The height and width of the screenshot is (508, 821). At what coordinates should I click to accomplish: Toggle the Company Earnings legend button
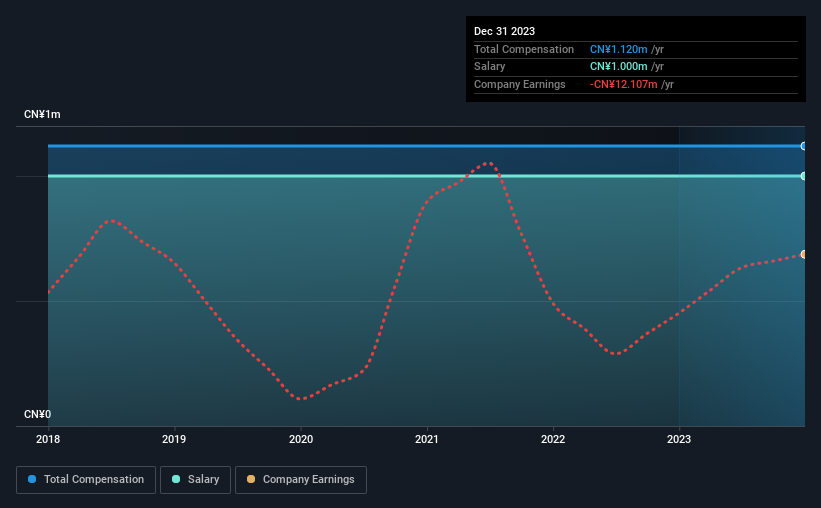[x=301, y=480]
